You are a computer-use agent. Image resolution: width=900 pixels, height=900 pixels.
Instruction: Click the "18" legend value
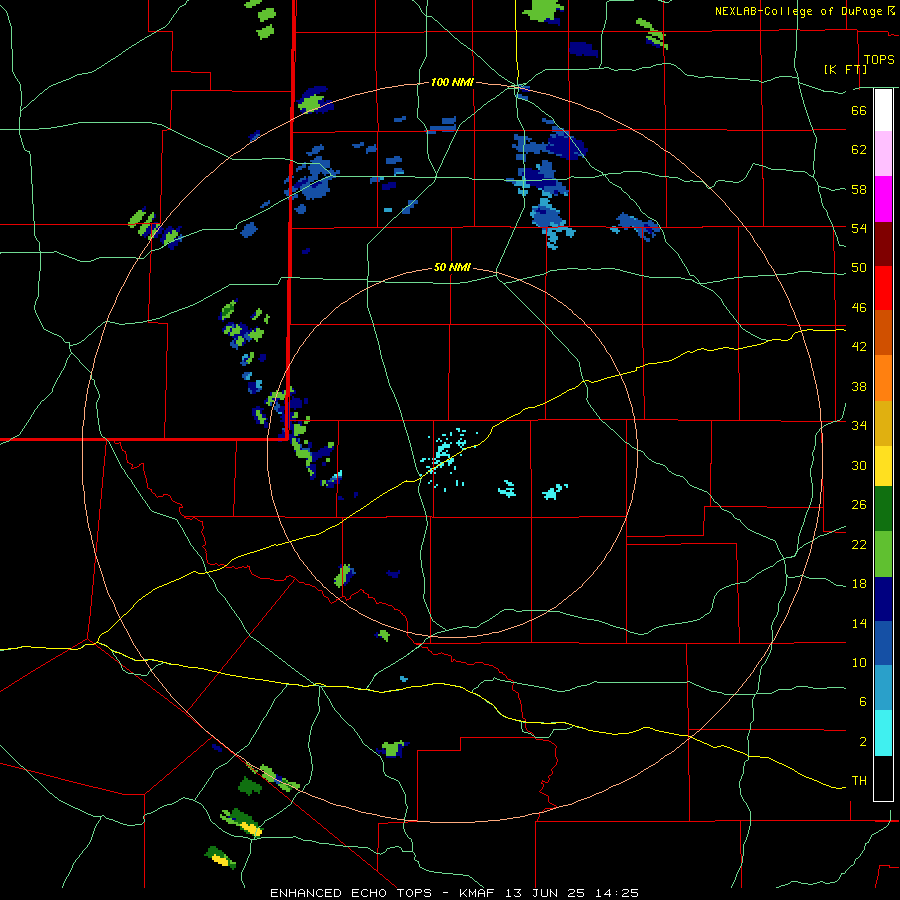pyautogui.click(x=859, y=584)
